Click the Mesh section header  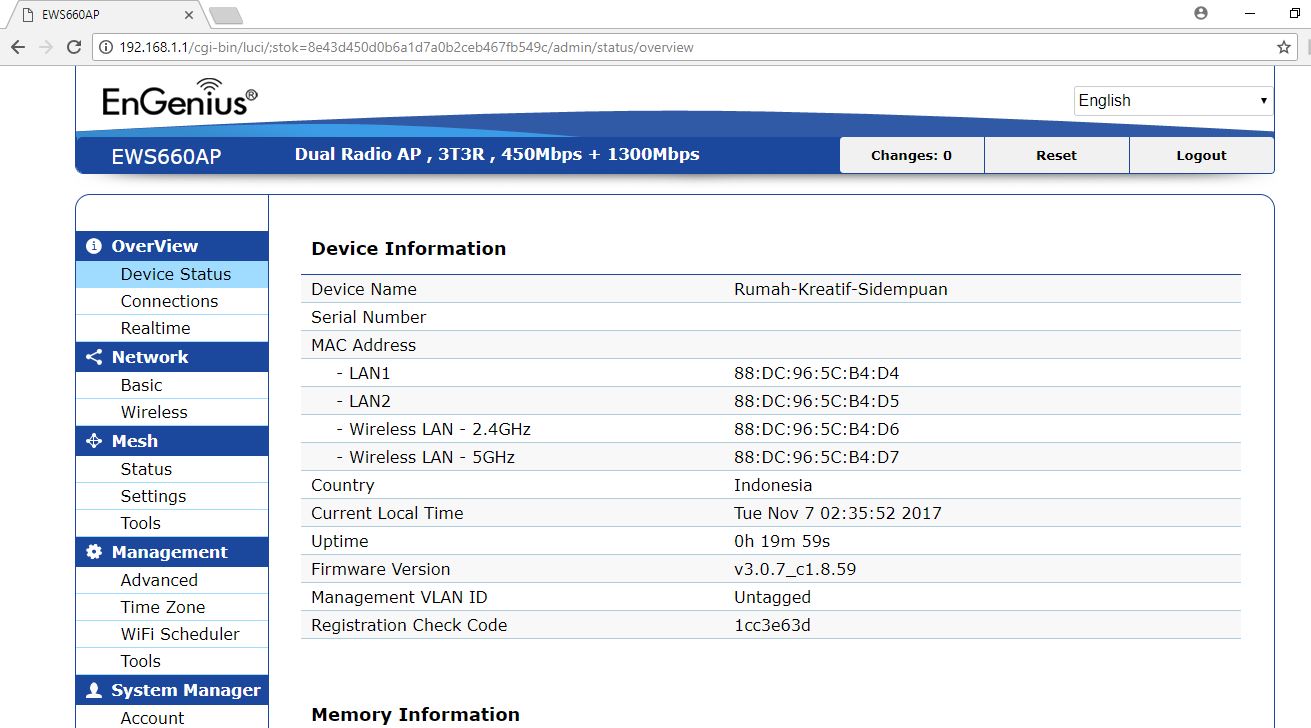point(172,441)
